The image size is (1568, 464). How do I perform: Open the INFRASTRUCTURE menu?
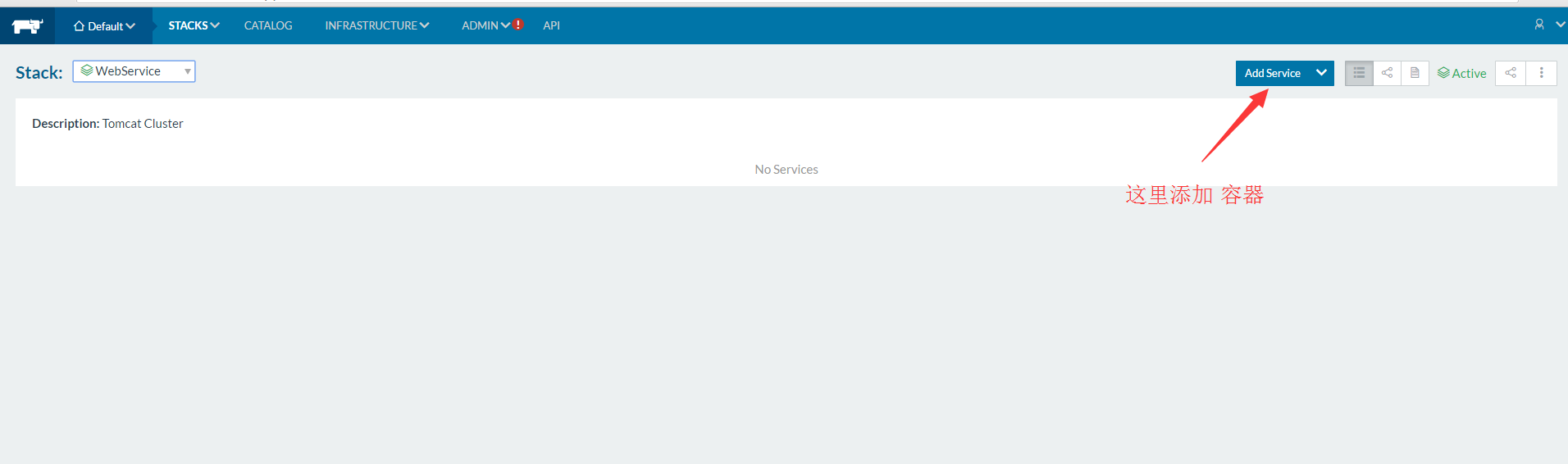pyautogui.click(x=376, y=25)
